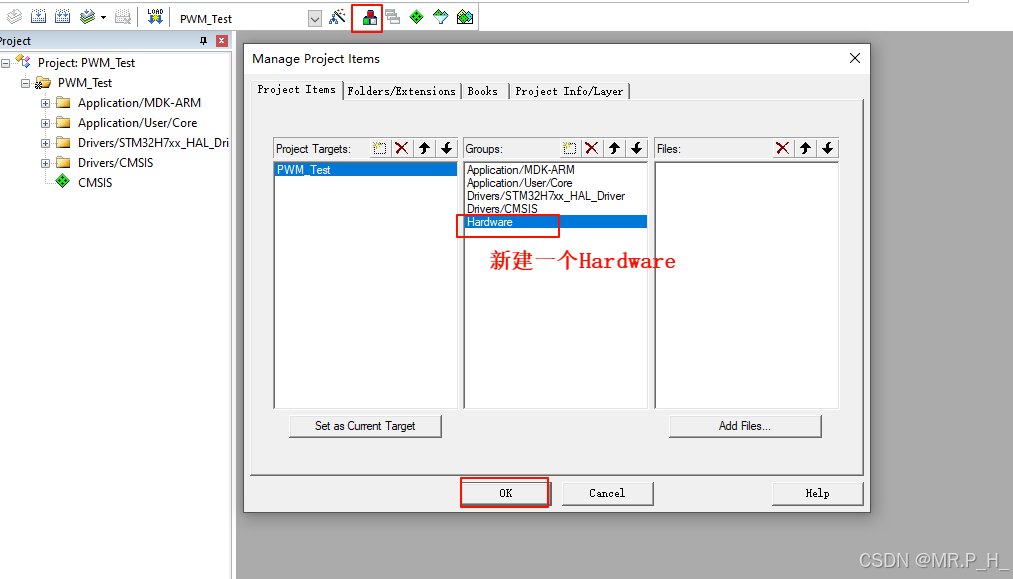
Task: Select the Hardware group in Groups list
Action: click(556, 222)
